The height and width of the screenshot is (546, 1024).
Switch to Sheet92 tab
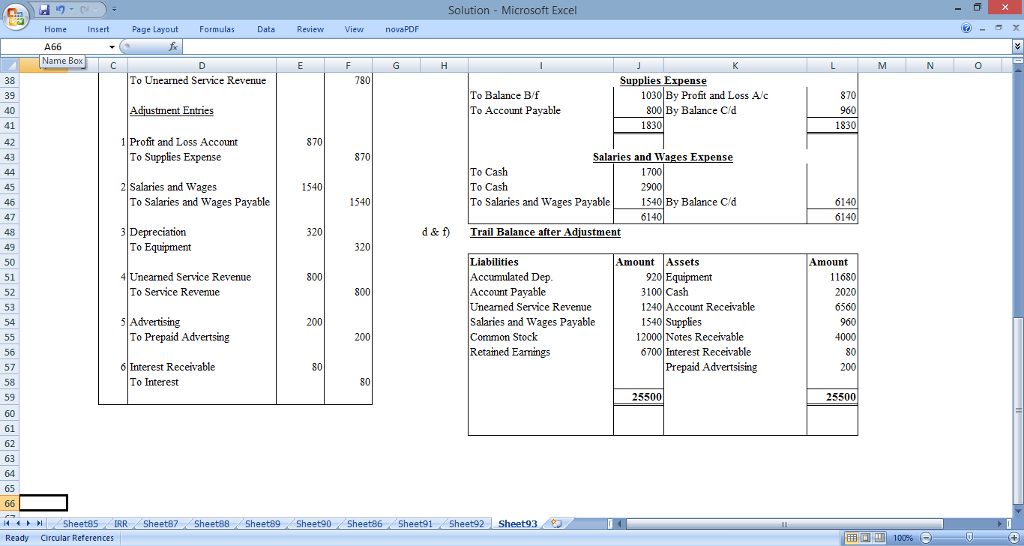coord(466,523)
